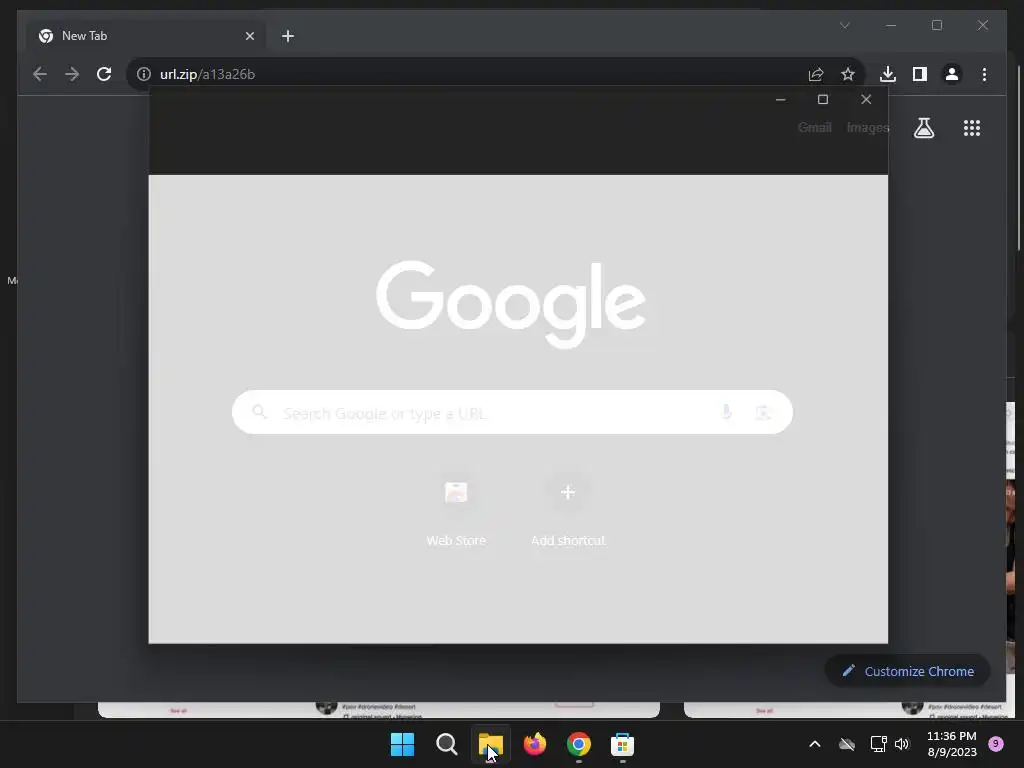Switch to the New Tab tab
Screen dimensions: 1024x768
[145, 36]
